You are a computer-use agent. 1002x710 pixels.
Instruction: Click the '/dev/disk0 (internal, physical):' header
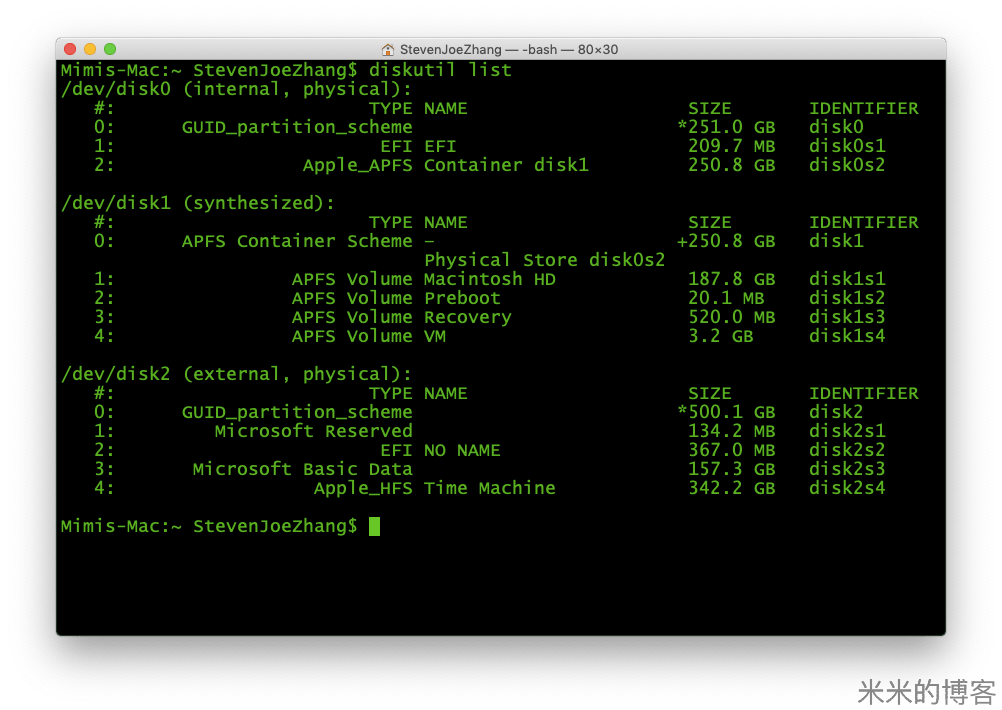pyautogui.click(x=236, y=89)
